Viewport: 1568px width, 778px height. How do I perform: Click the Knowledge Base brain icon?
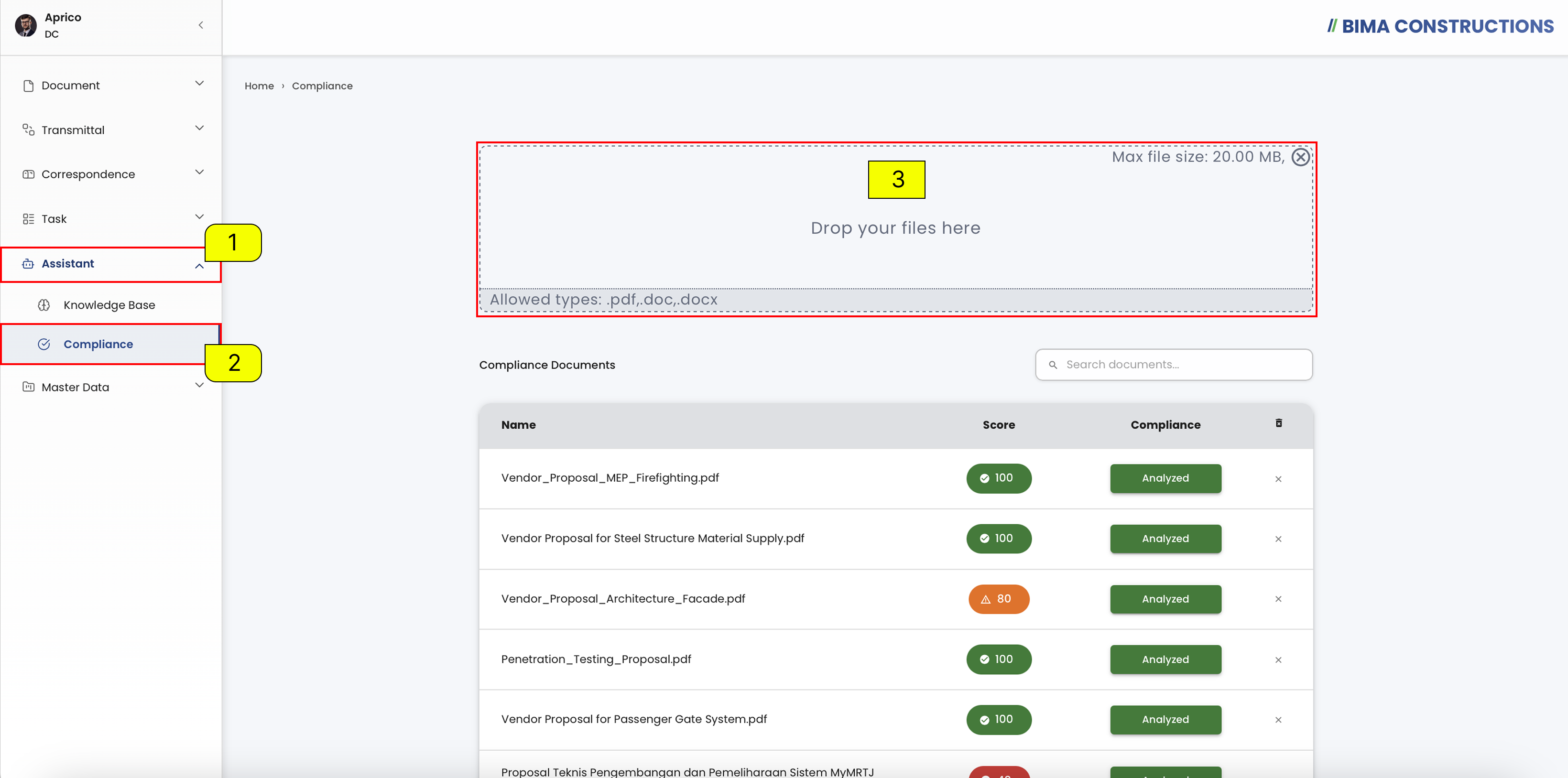[x=44, y=305]
